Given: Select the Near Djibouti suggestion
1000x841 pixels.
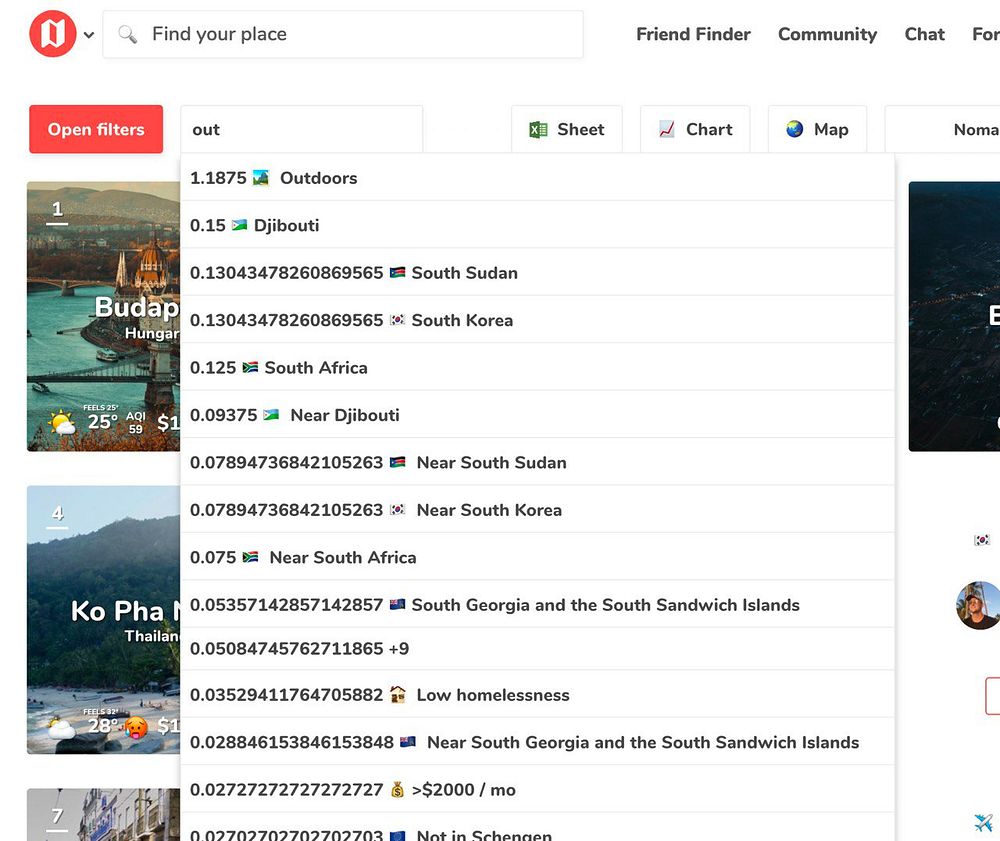Looking at the screenshot, I should point(537,415).
